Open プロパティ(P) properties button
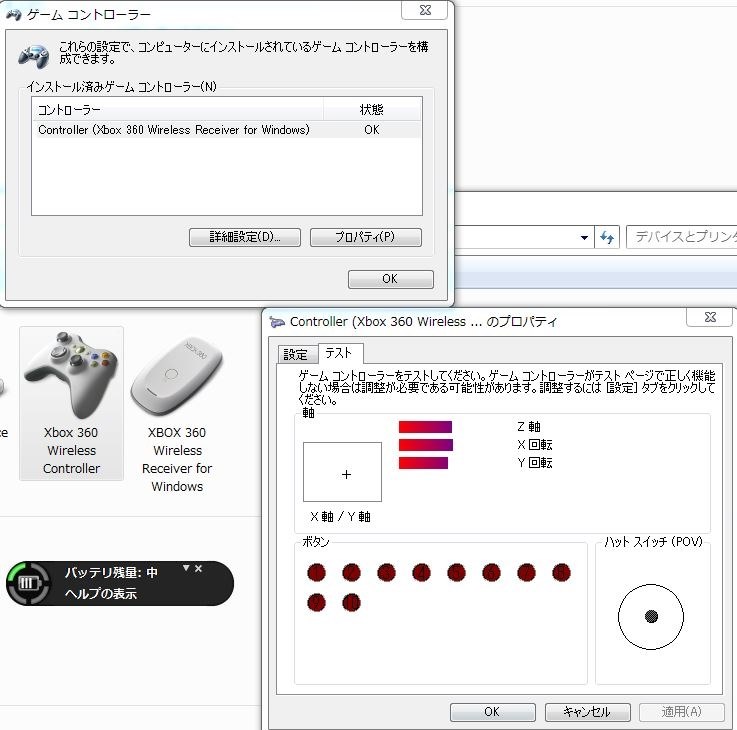Image resolution: width=737 pixels, height=730 pixels. pos(365,237)
